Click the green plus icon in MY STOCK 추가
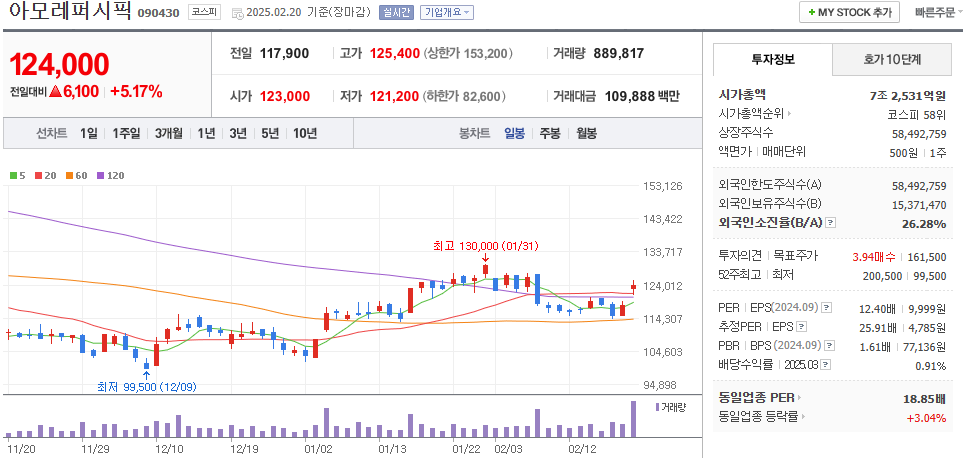Screen dimensions: 966x458 click(x=812, y=12)
